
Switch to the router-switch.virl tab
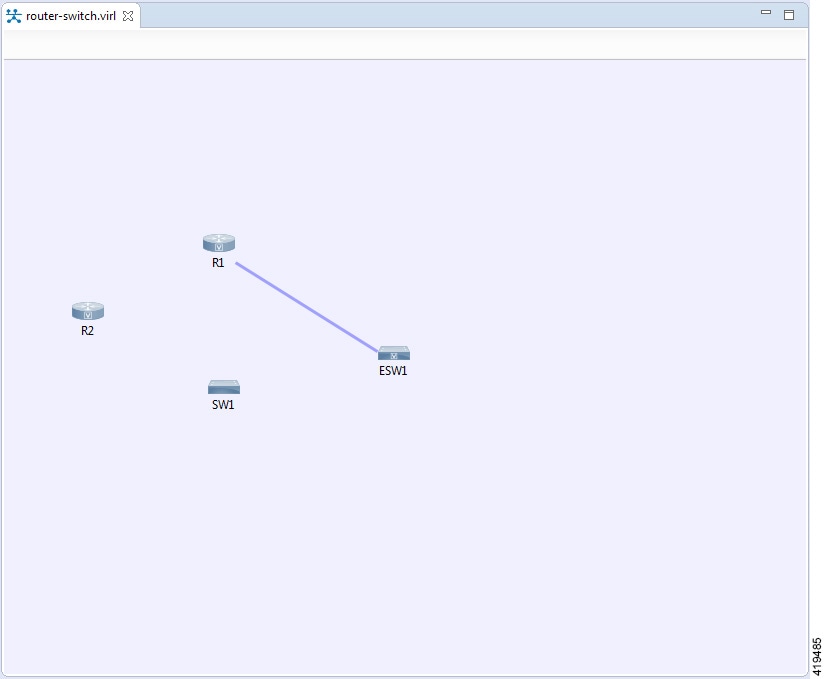[x=70, y=16]
